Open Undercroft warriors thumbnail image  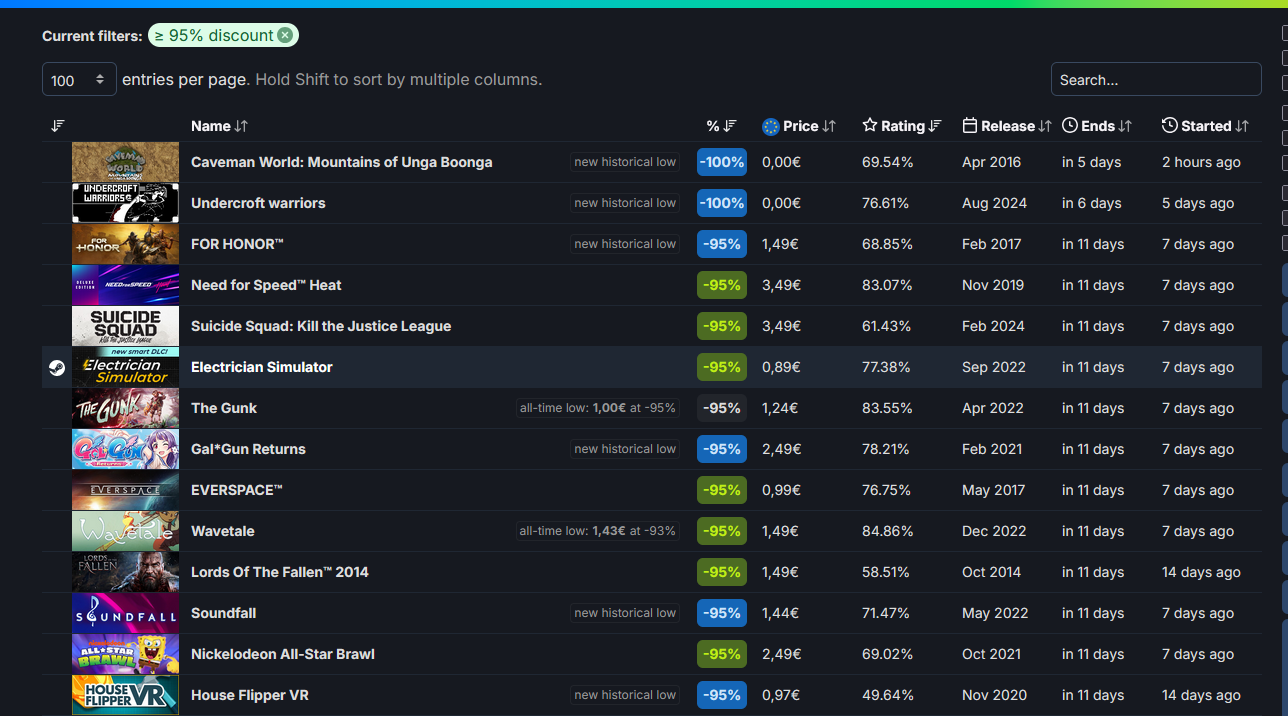[x=125, y=203]
